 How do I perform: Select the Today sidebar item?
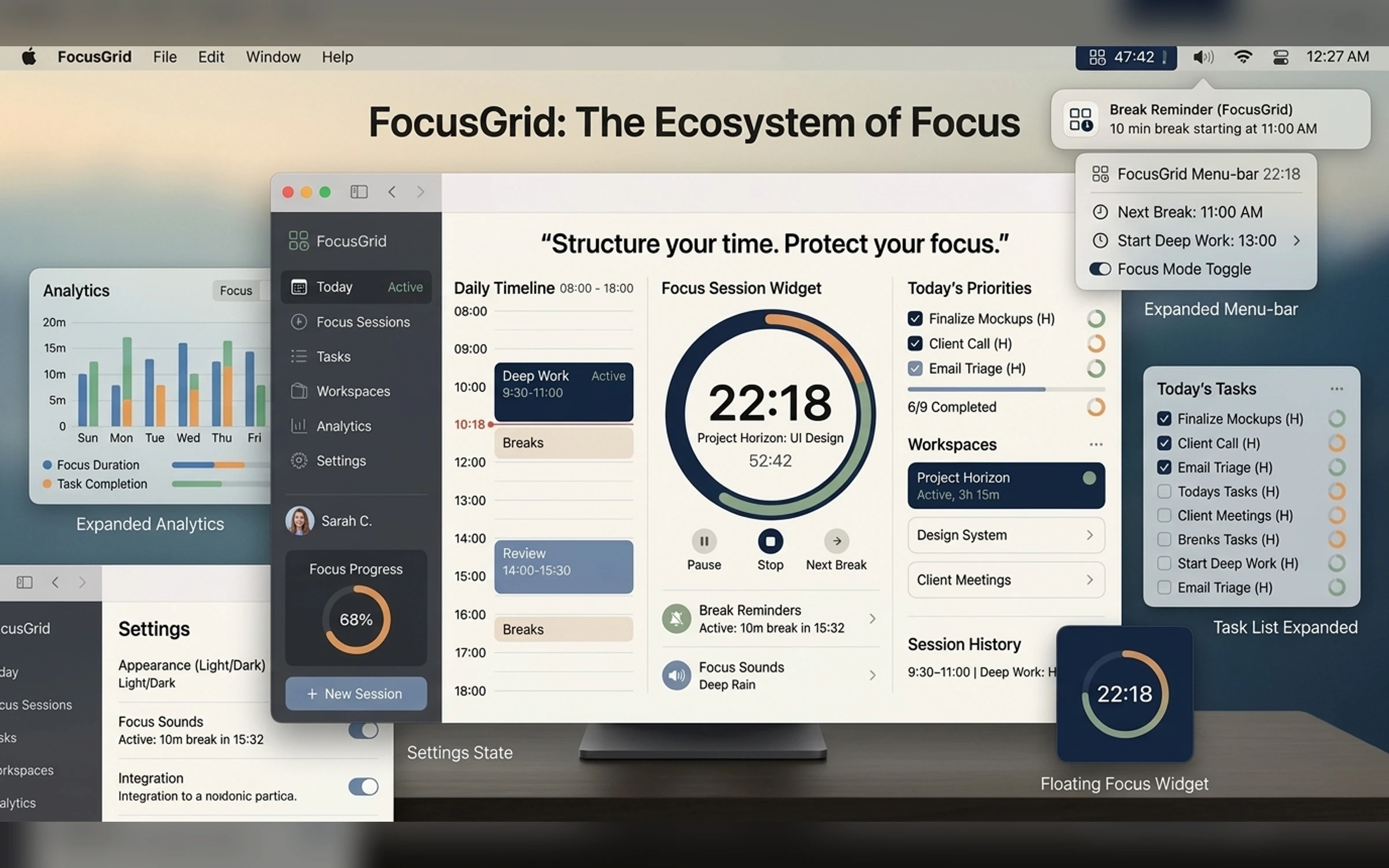(x=356, y=287)
